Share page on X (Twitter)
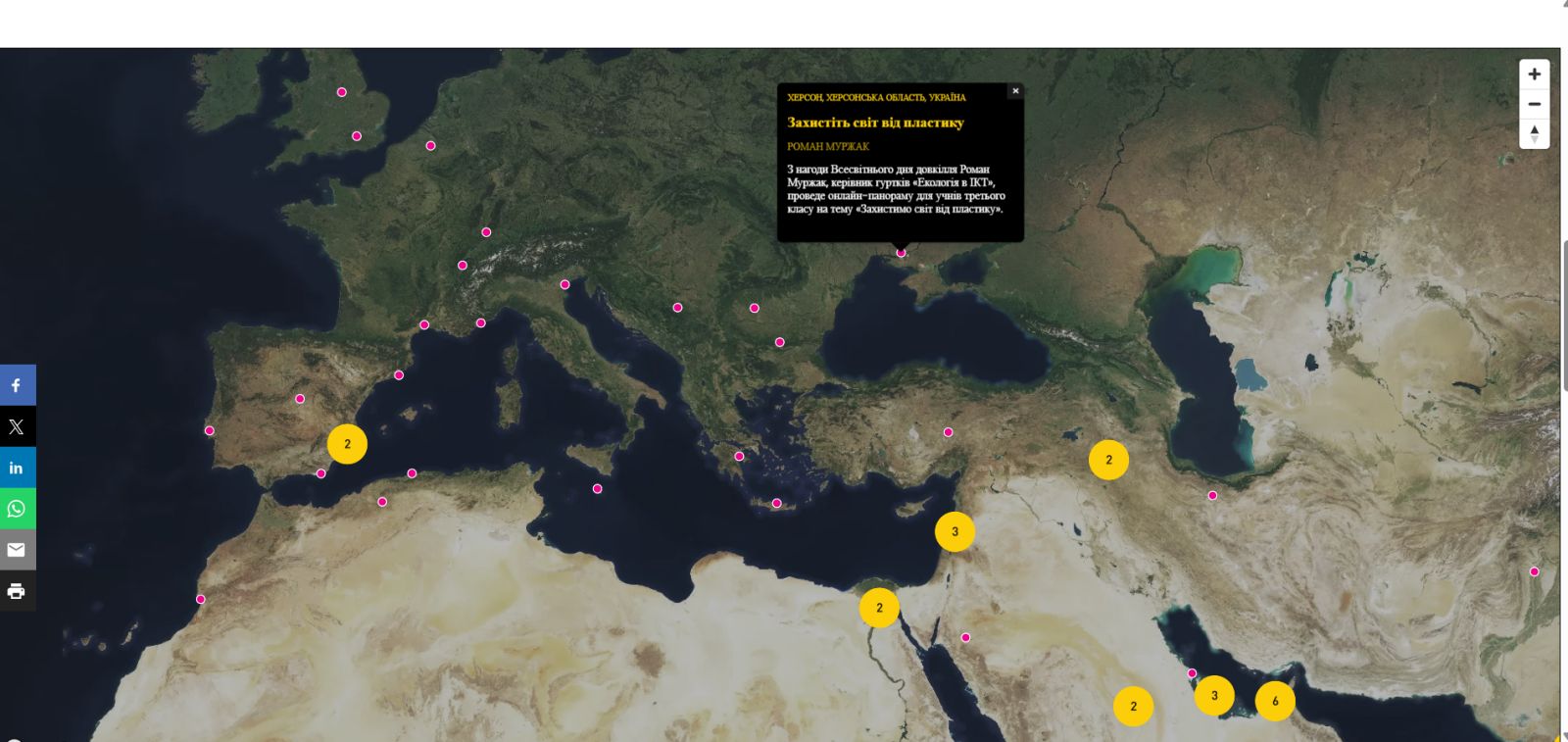Screen dimensions: 1568x742 point(17,426)
